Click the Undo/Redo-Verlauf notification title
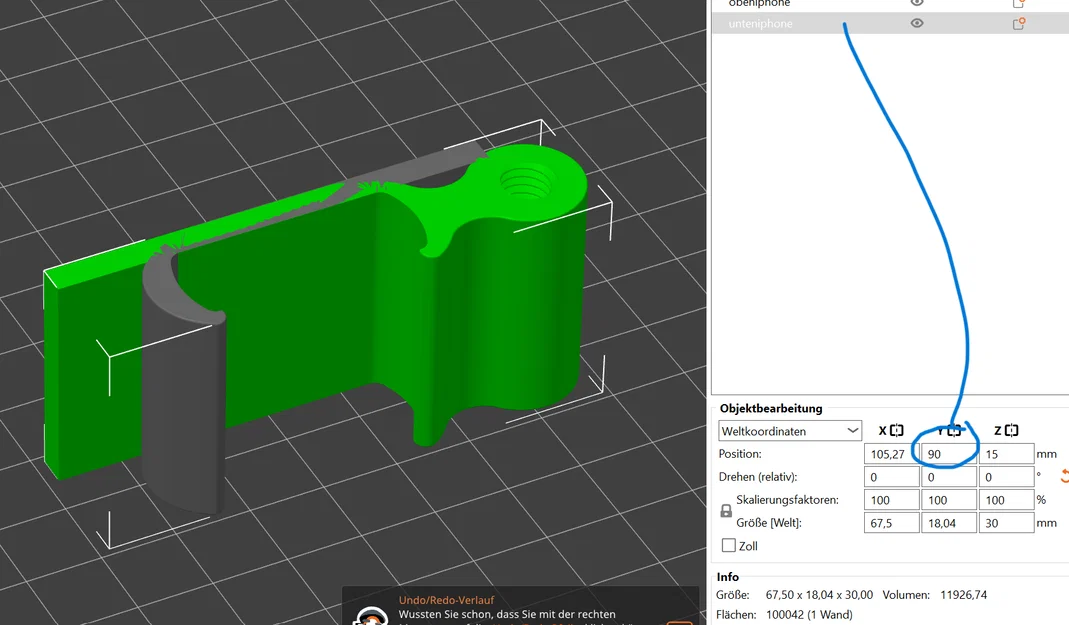Screen dimensions: 1069x625 point(447,600)
